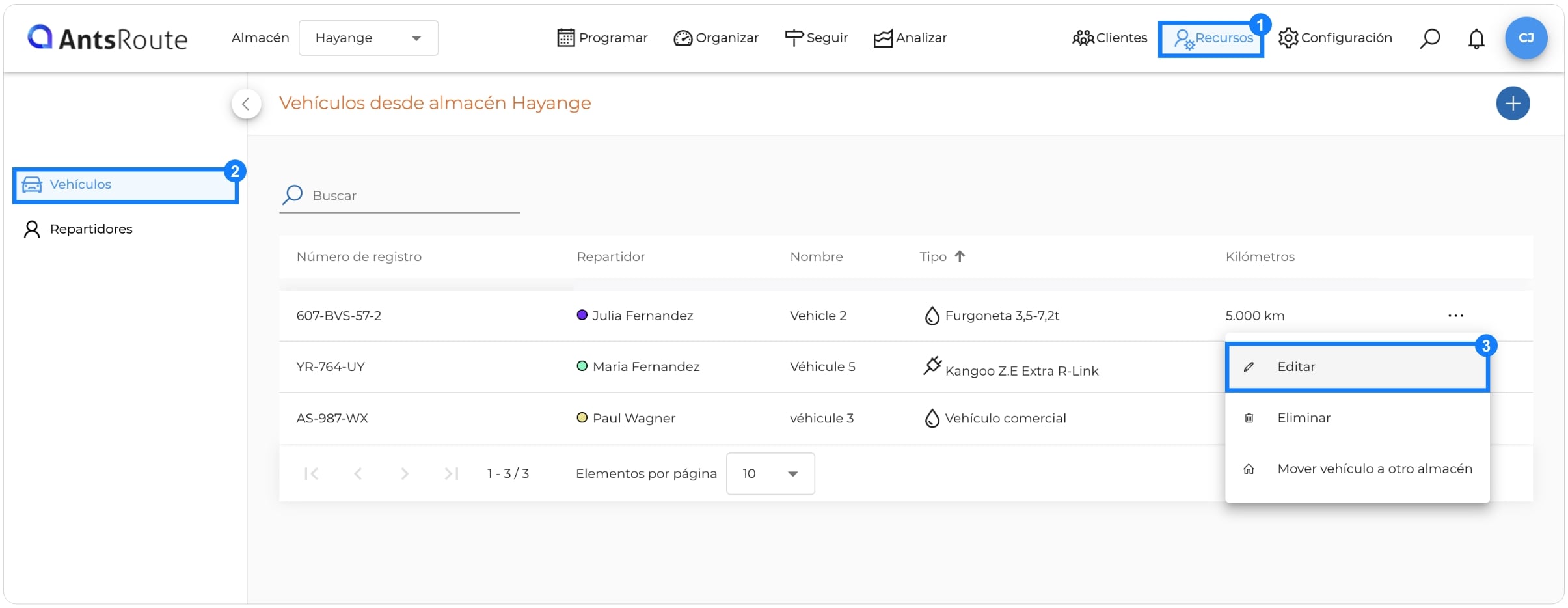Select Repartidores in the sidebar
The width and height of the screenshot is (1568, 608).
coord(78,229)
